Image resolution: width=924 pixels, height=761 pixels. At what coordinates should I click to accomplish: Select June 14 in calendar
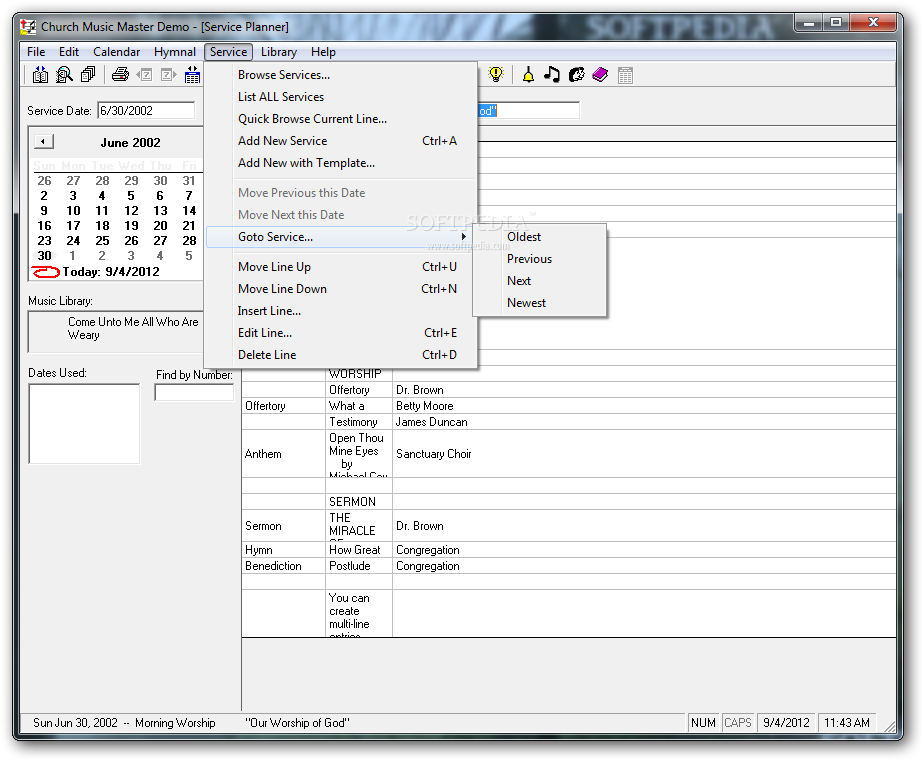(x=189, y=210)
